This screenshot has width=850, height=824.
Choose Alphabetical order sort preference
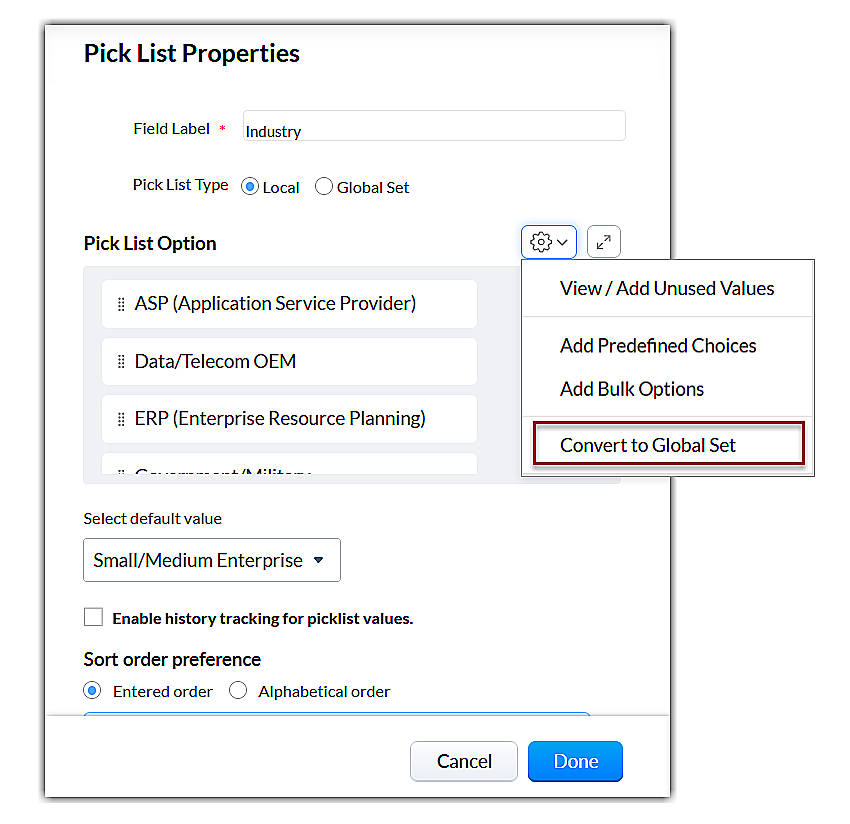click(x=238, y=690)
